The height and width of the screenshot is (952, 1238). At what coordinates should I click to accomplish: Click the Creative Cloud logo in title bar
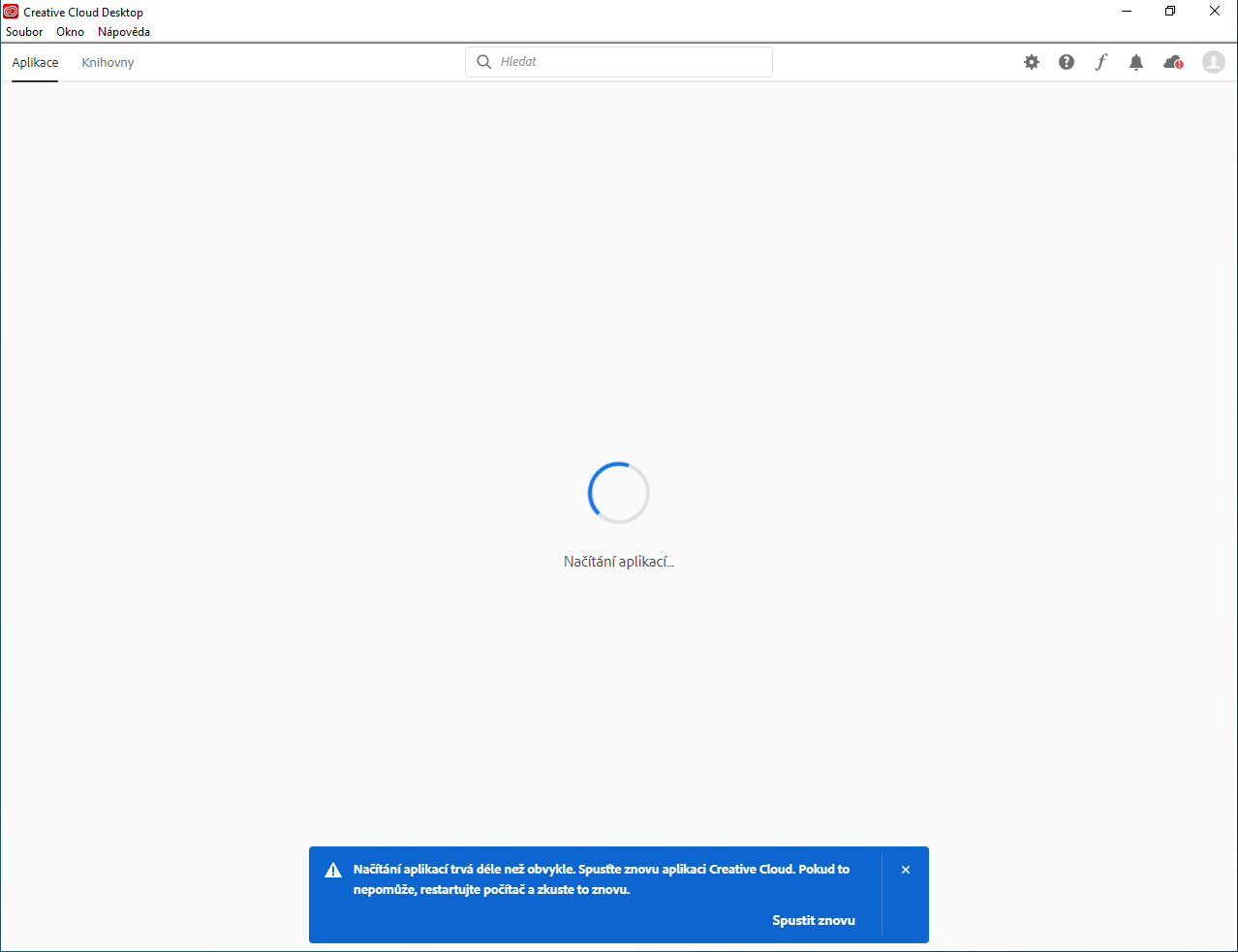pyautogui.click(x=11, y=12)
